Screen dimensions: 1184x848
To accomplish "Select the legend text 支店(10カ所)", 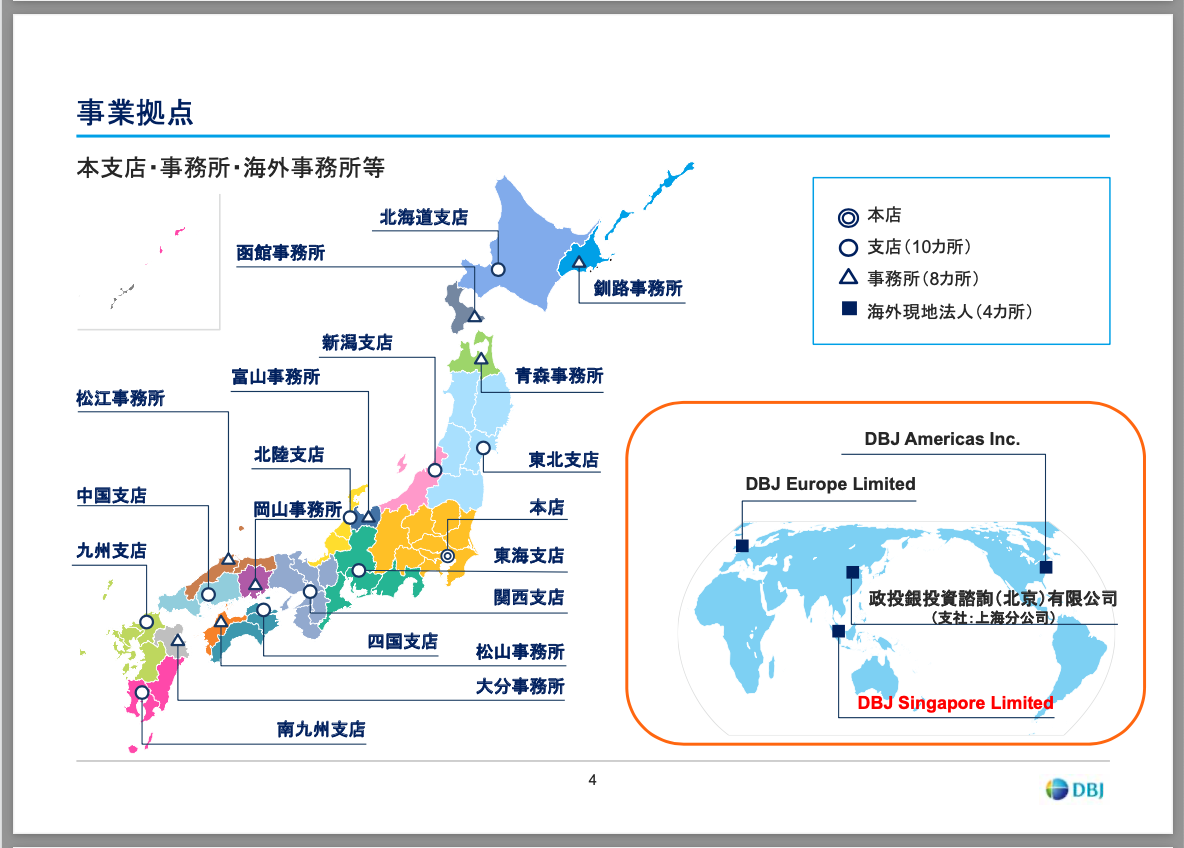I will [919, 247].
